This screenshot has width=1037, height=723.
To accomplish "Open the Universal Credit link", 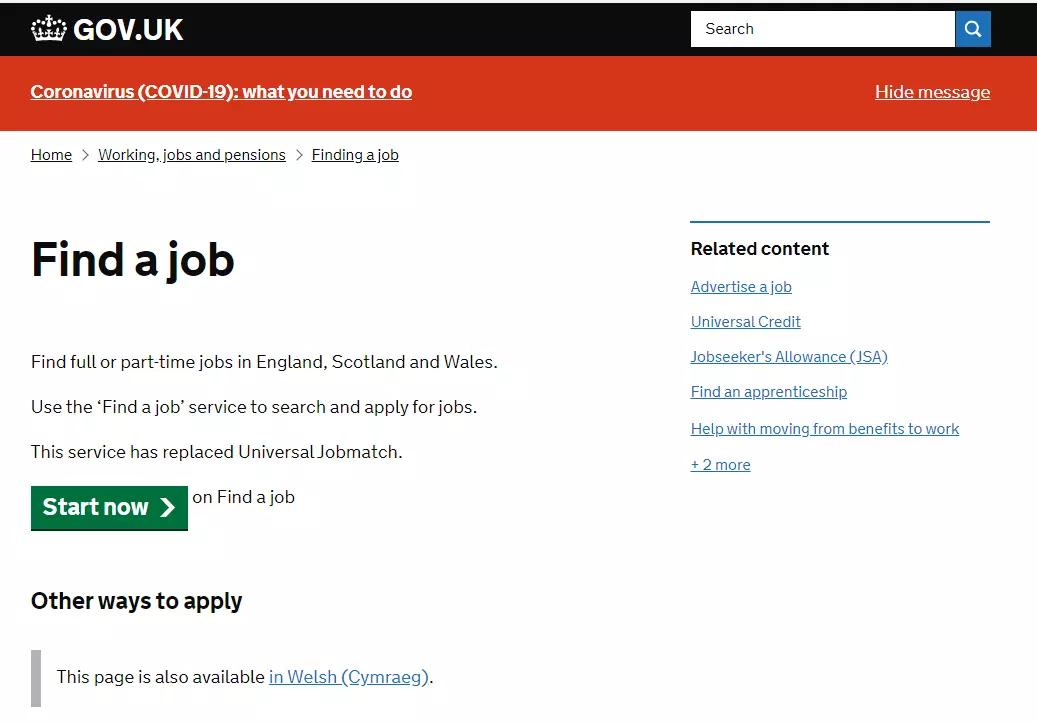I will click(745, 322).
